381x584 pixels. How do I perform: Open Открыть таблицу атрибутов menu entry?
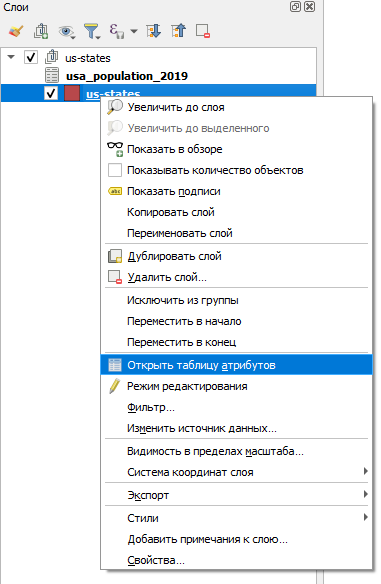236,365
